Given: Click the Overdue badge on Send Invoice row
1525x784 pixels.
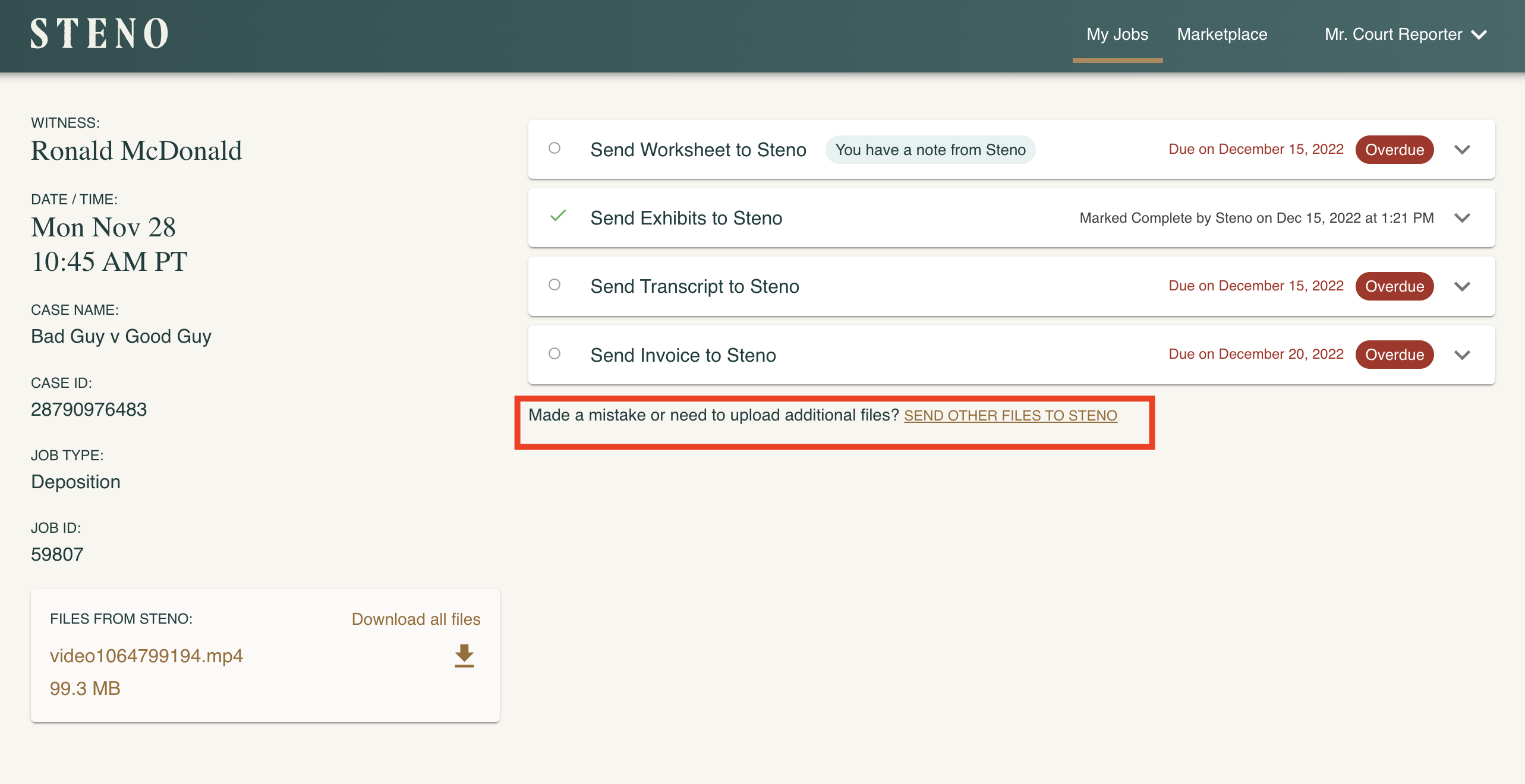Looking at the screenshot, I should [1394, 355].
